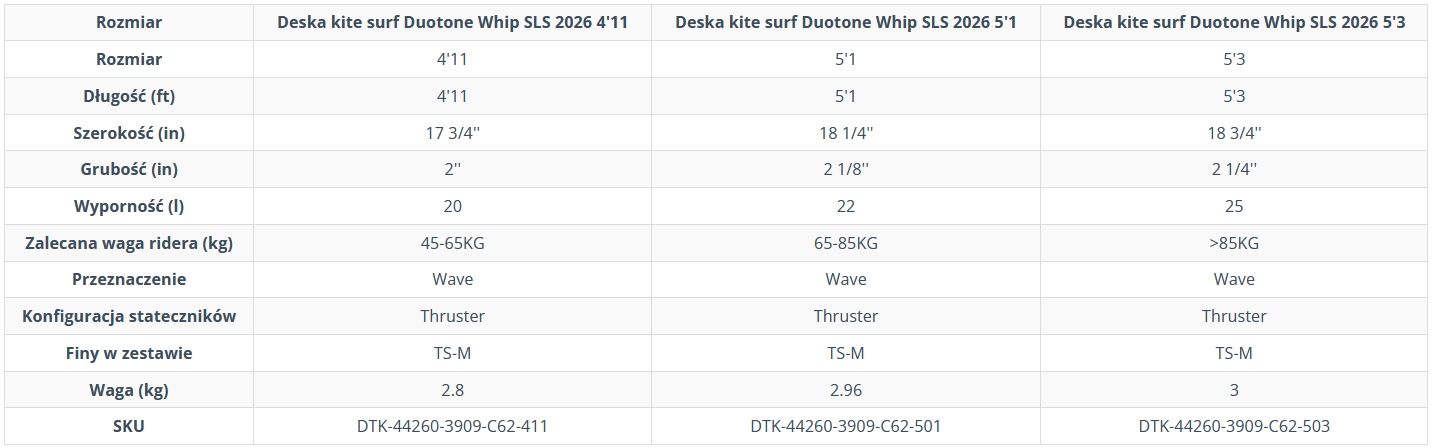Click the Szerokość (in) row label
1432x448 pixels.
[x=129, y=132]
